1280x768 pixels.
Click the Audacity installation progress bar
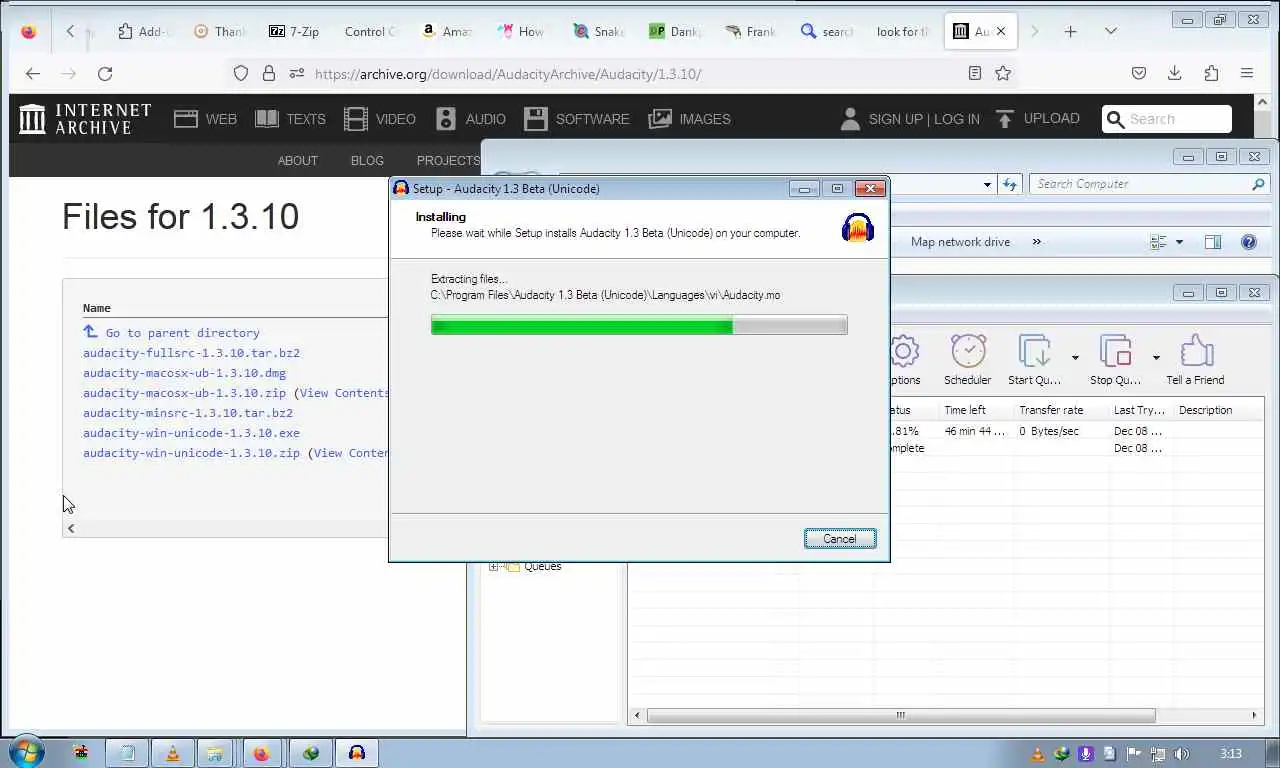(x=639, y=325)
